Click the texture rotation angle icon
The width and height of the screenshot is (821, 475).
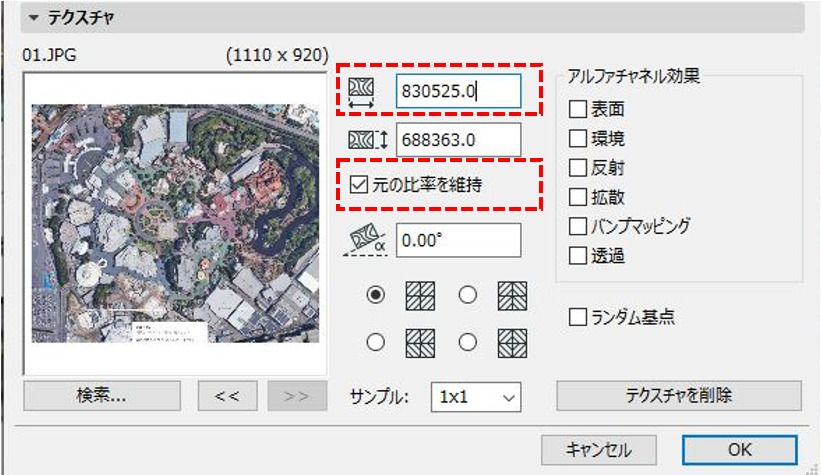point(365,240)
